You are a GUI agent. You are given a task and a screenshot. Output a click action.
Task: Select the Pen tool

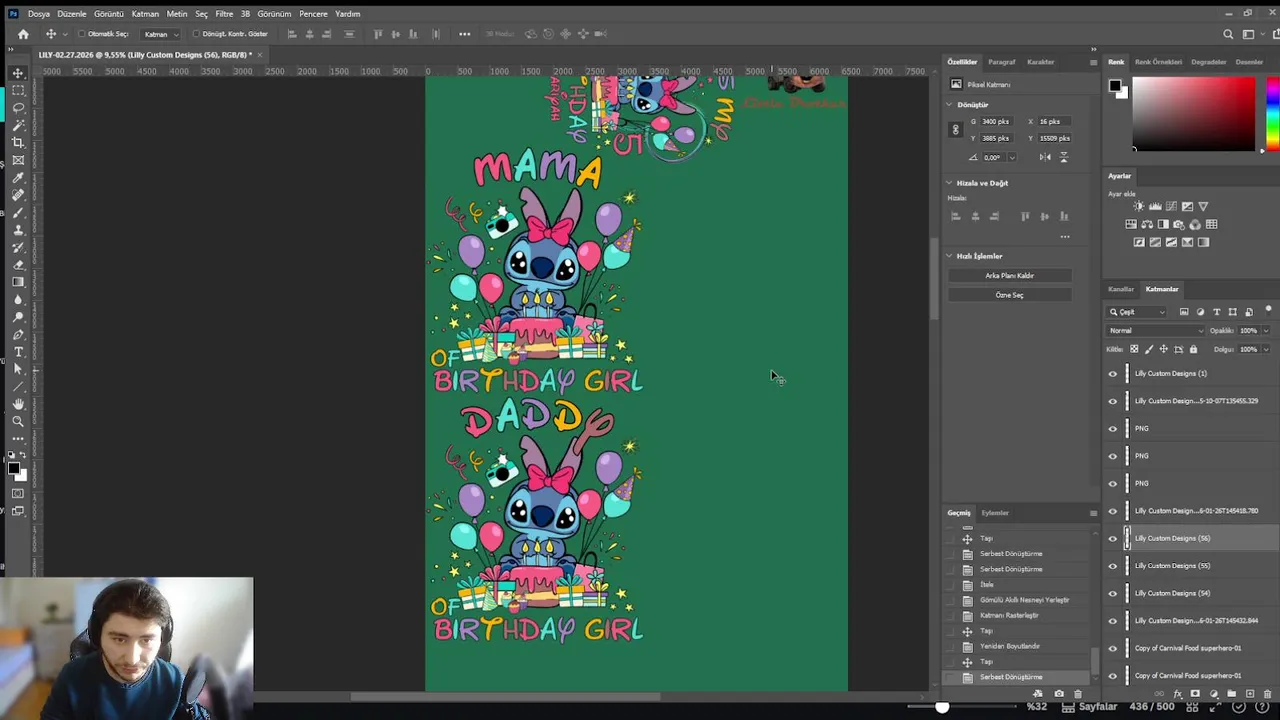[18, 335]
